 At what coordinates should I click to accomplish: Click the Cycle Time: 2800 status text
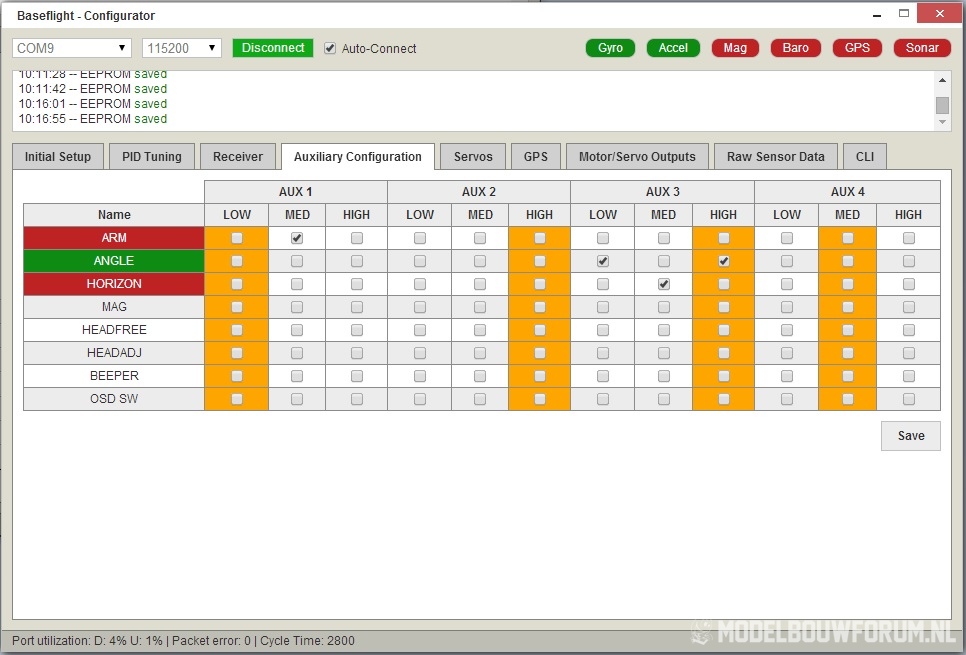[307, 641]
